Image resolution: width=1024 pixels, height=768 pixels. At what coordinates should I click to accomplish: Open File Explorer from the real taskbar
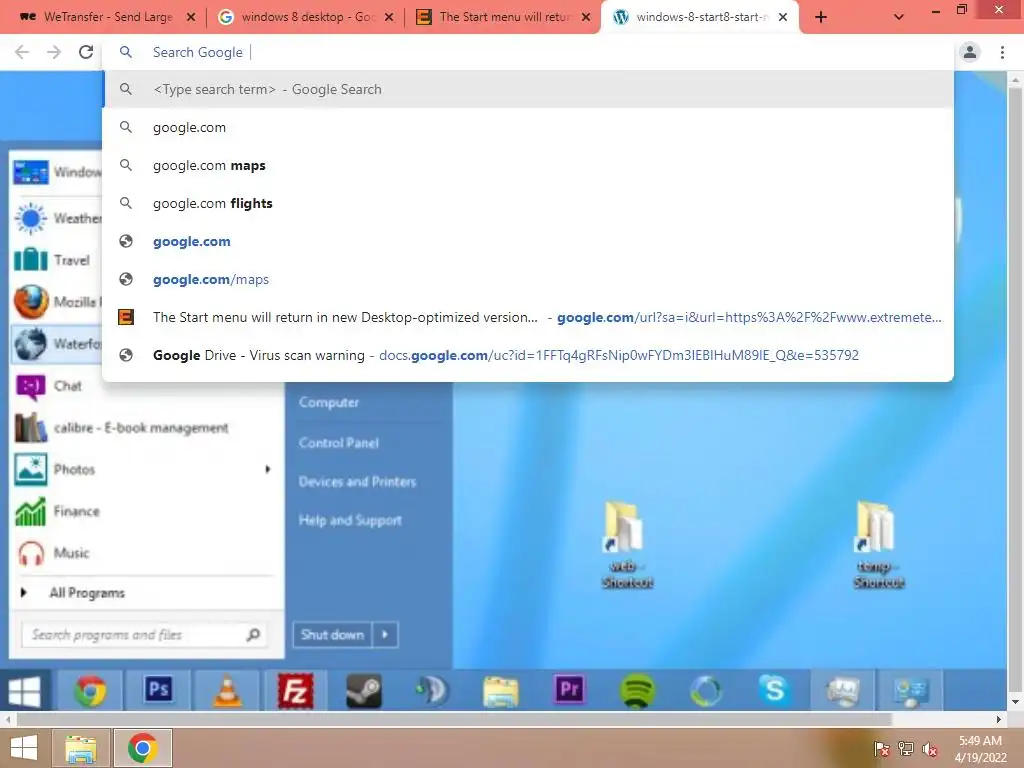[x=81, y=748]
